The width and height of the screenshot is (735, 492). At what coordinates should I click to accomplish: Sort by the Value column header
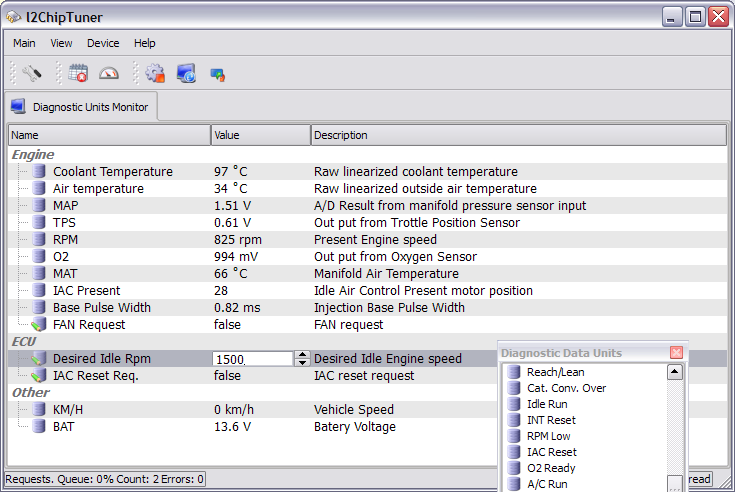(x=261, y=135)
